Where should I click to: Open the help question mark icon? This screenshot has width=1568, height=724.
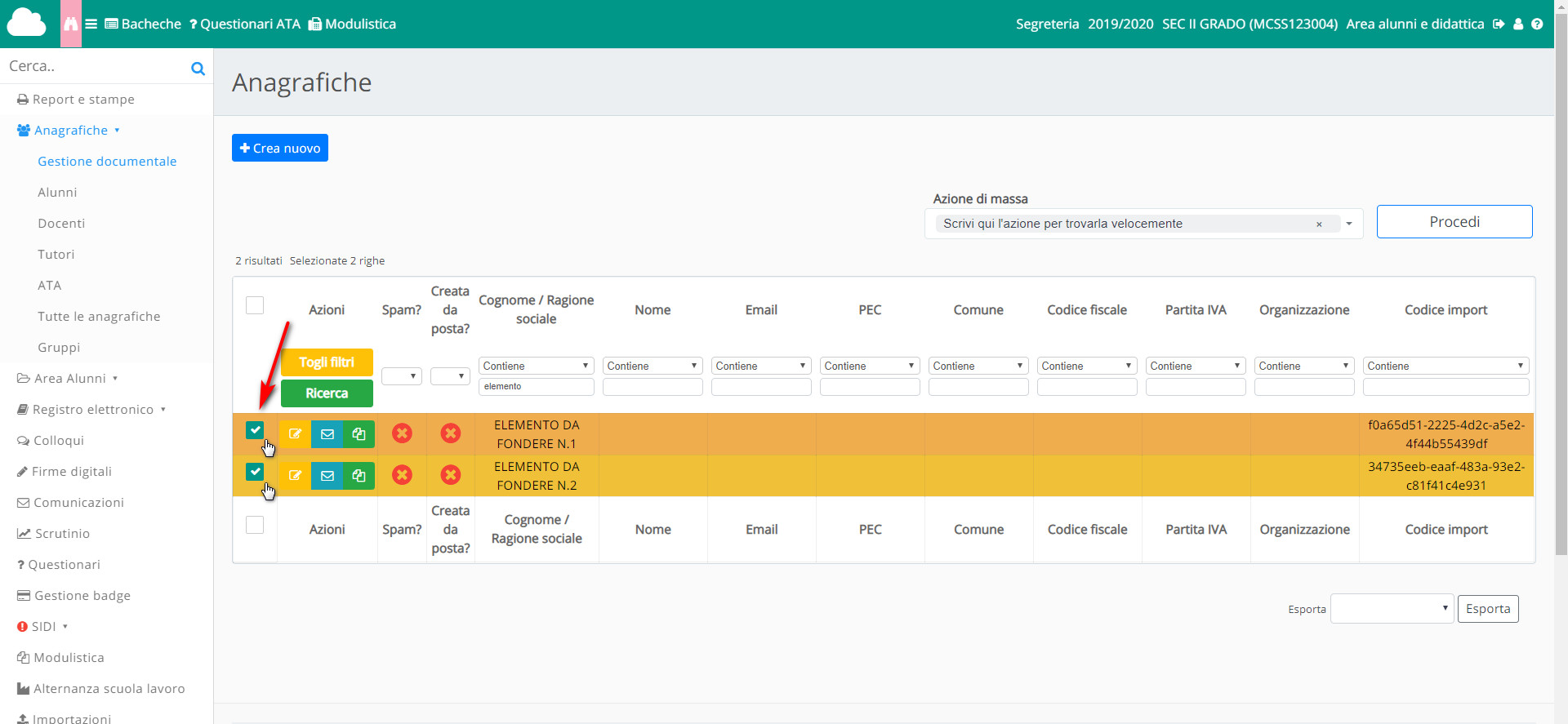click(1537, 24)
